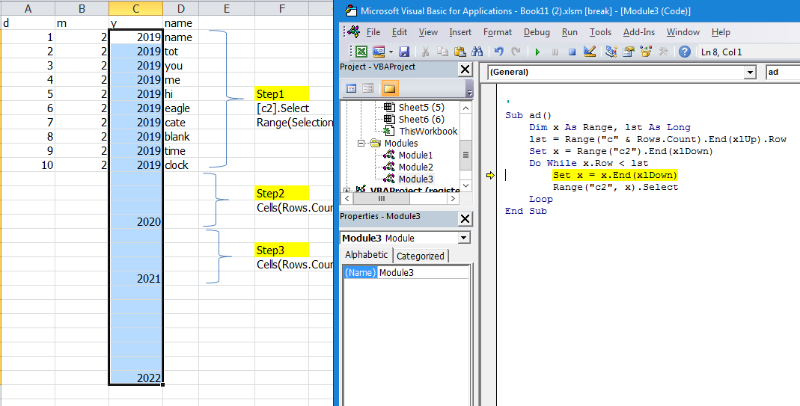Close the Project - VBAProject pane
The width and height of the screenshot is (800, 406).
tap(465, 69)
